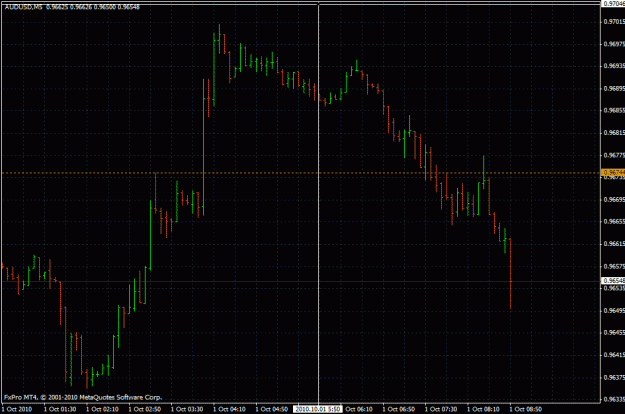Click the 0.96775 price axis label

(614, 155)
